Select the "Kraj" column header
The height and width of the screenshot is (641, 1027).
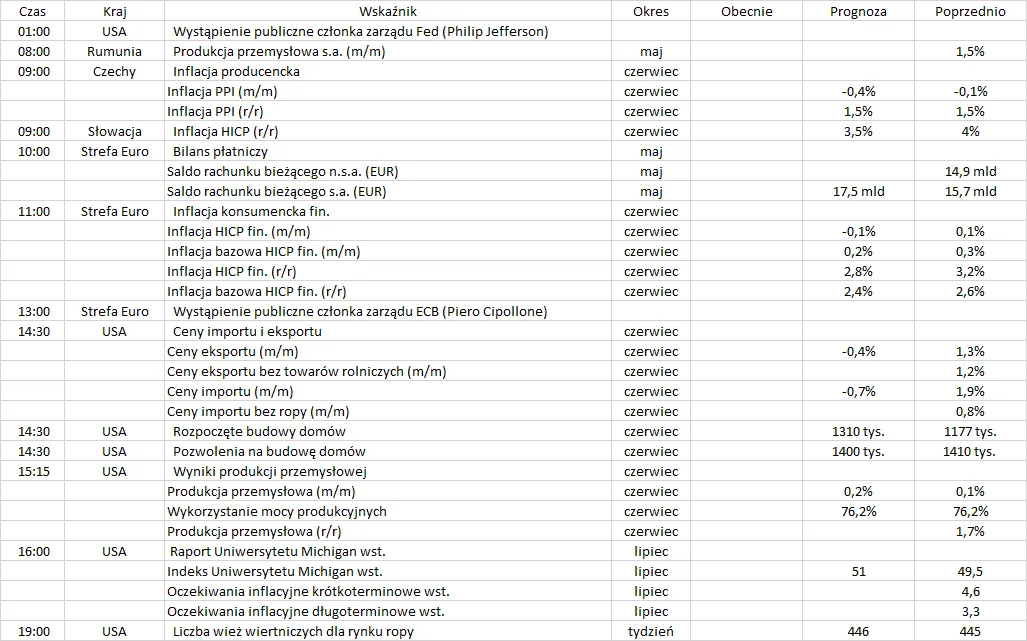coord(115,11)
